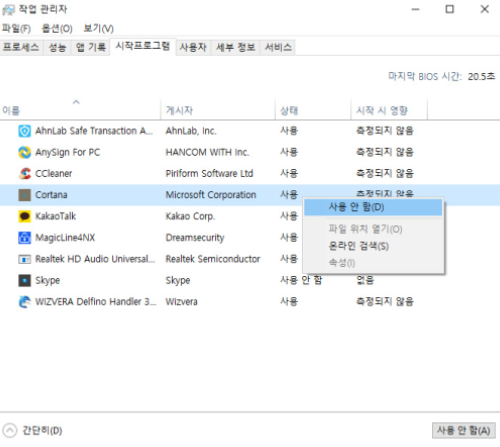Screen dimensions: 500x447
Task: Choose 온라인 검색(S) in context menu
Action: coord(373,246)
